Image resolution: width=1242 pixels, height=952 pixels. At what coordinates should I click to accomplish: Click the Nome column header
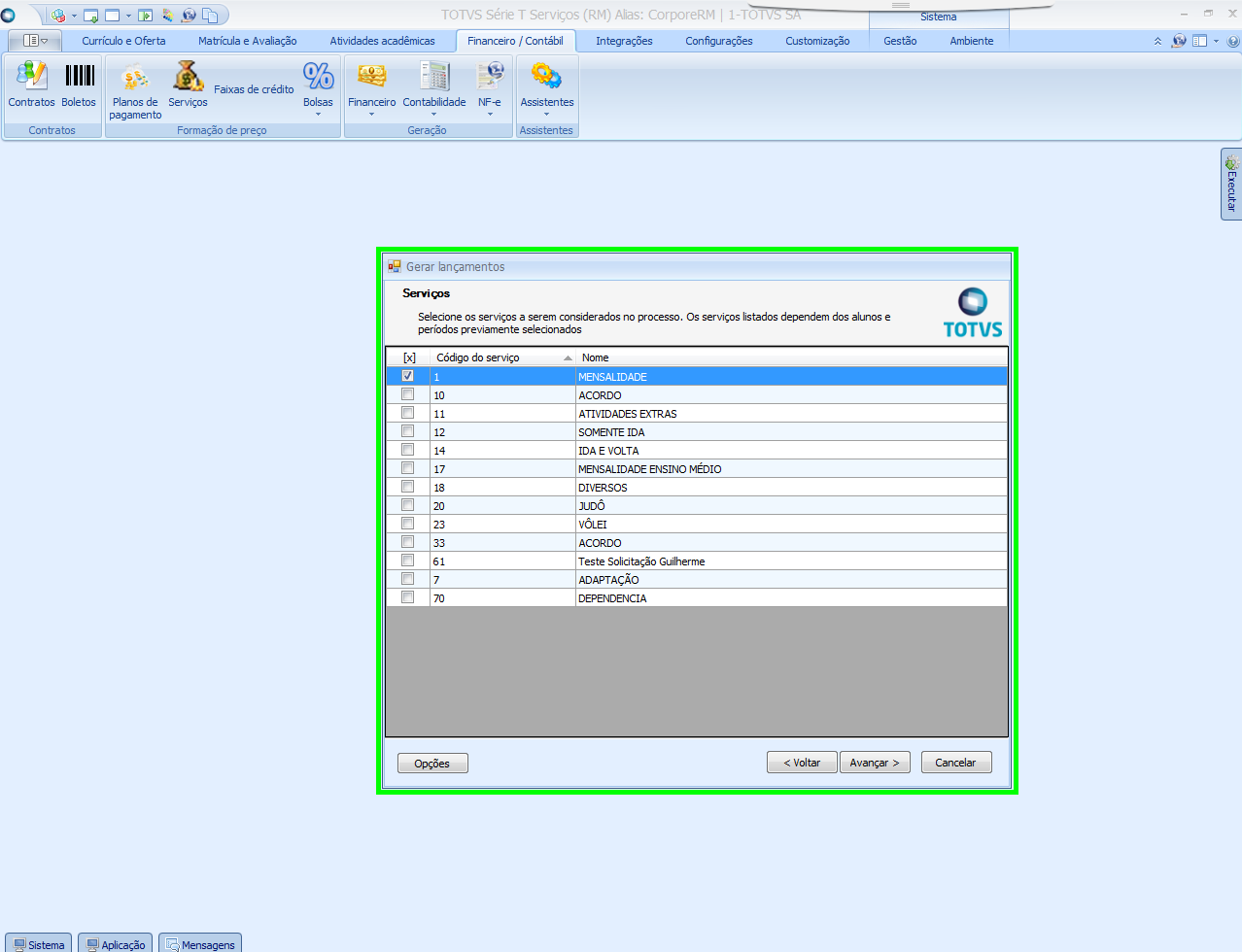(791, 357)
